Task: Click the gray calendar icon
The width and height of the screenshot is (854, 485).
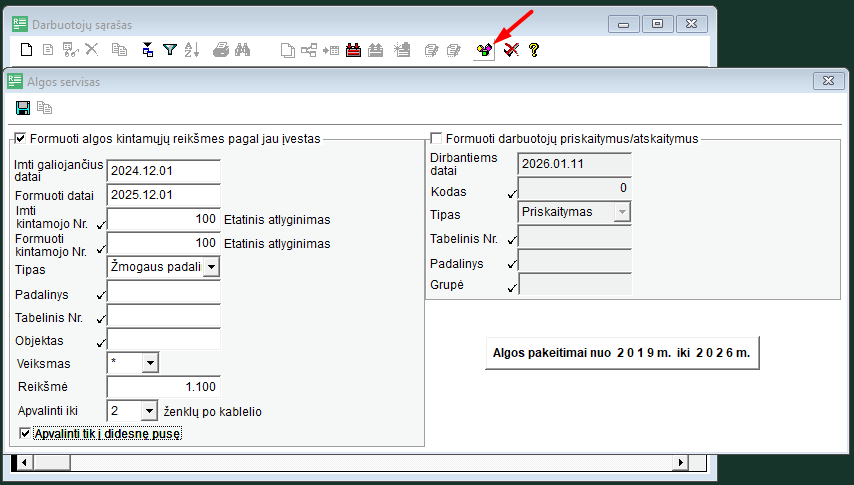Action: pyautogui.click(x=375, y=51)
